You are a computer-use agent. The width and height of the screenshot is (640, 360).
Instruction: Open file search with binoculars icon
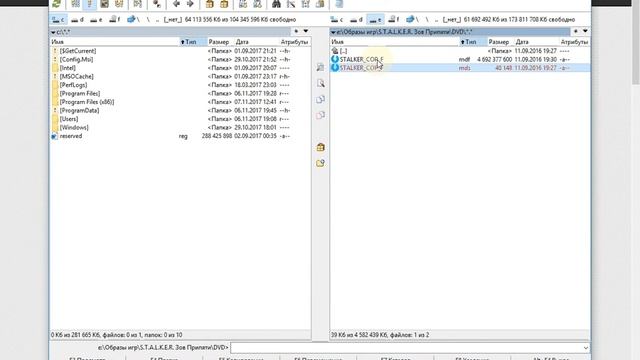tap(276, 4)
